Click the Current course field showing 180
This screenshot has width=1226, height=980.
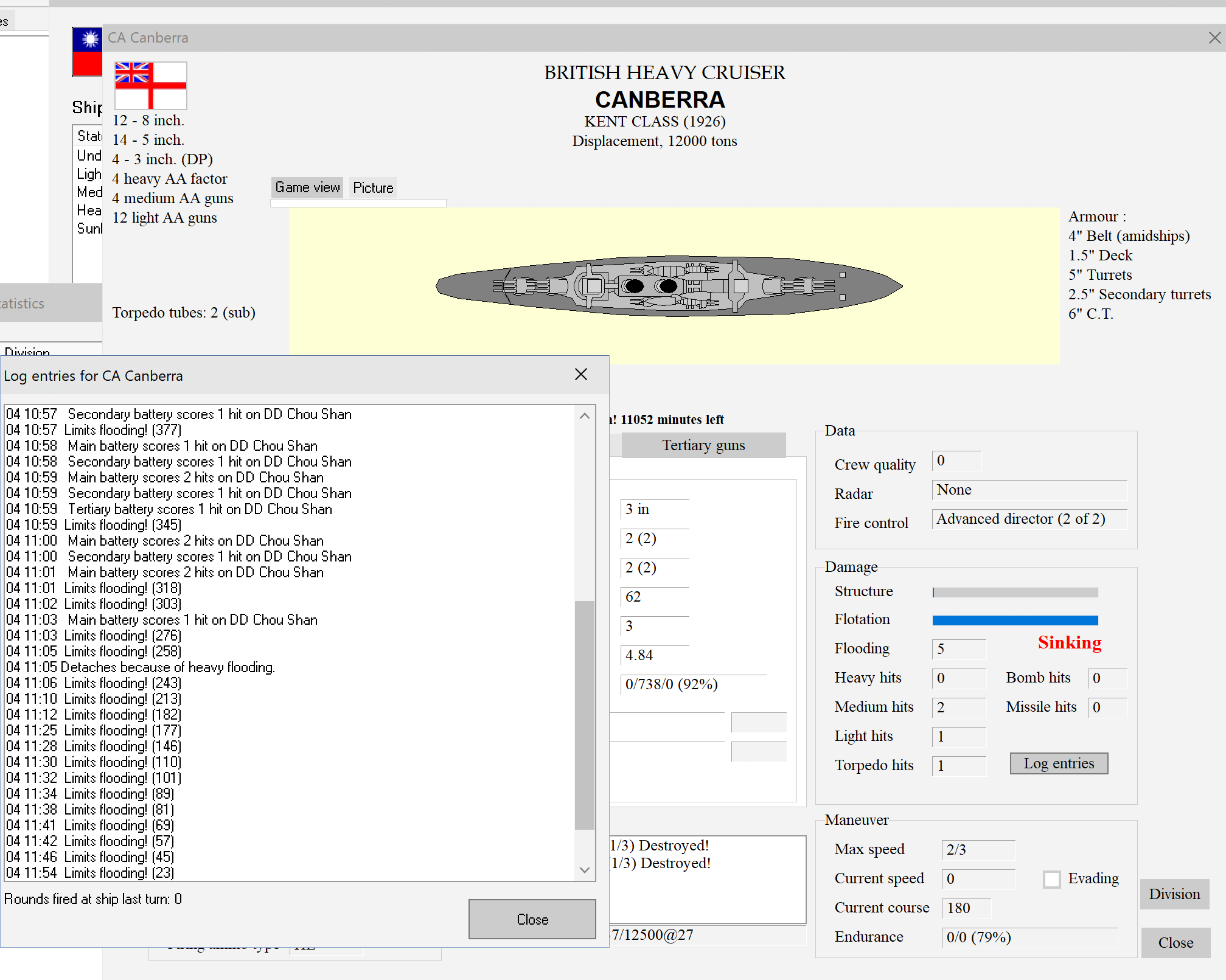coord(966,908)
